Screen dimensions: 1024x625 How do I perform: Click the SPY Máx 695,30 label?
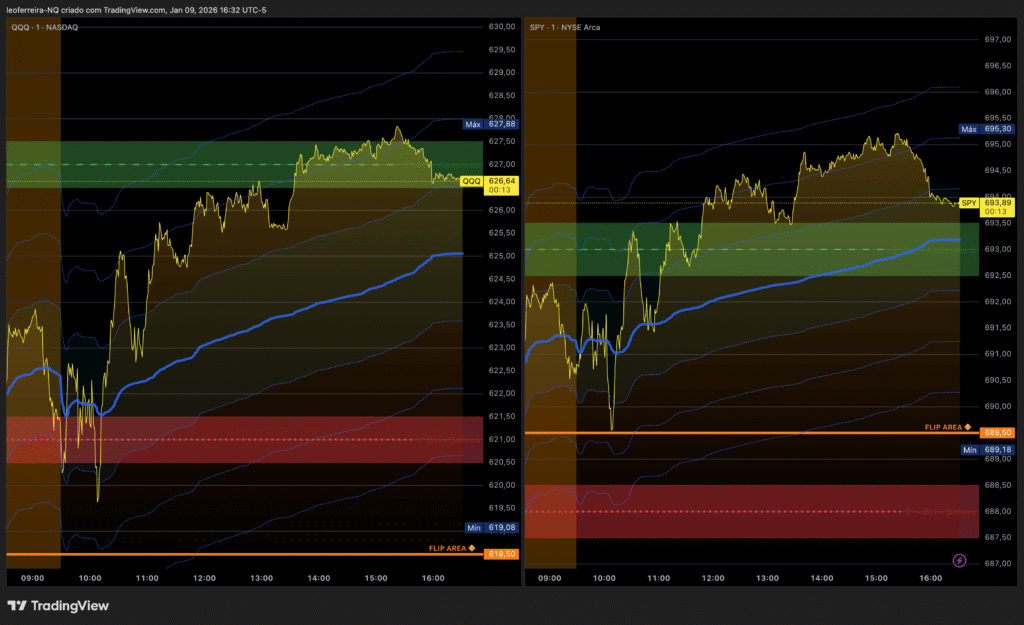[x=986, y=129]
